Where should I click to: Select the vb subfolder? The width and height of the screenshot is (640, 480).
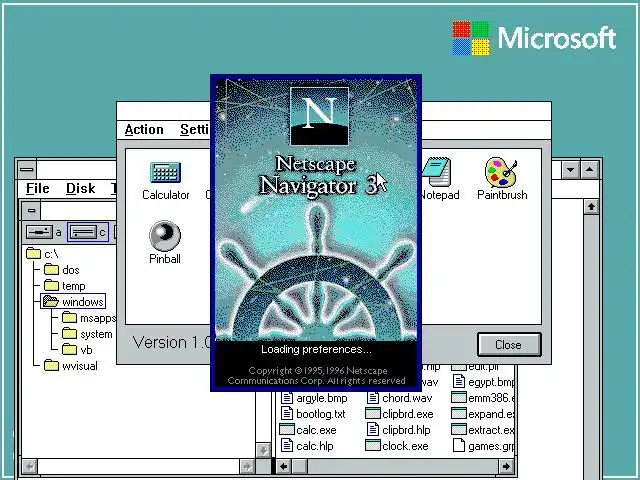pos(77,350)
